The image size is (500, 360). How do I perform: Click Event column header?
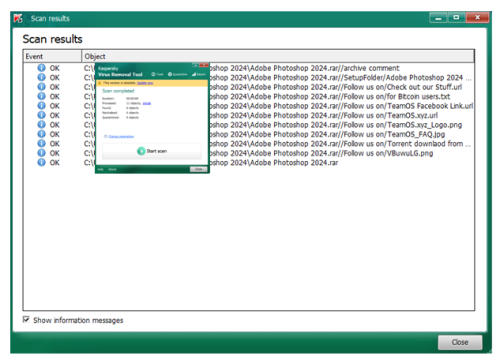point(52,56)
